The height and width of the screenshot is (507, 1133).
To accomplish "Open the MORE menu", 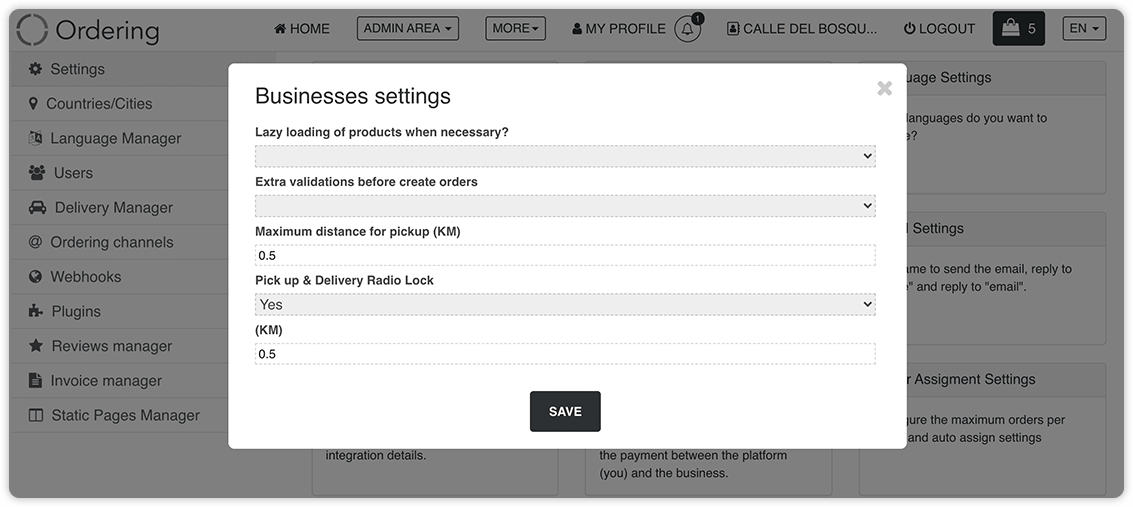I will pyautogui.click(x=515, y=29).
